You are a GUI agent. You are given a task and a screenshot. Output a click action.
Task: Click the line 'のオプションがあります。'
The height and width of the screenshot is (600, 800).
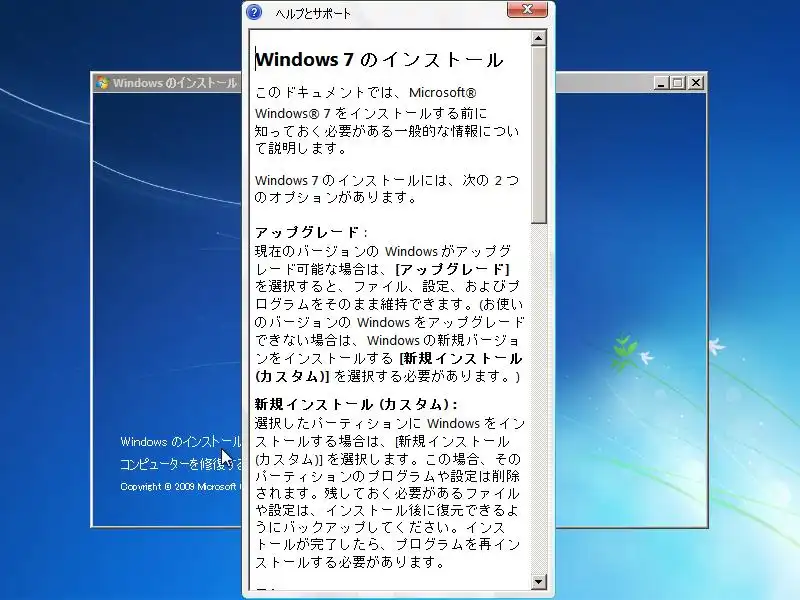tap(336, 197)
